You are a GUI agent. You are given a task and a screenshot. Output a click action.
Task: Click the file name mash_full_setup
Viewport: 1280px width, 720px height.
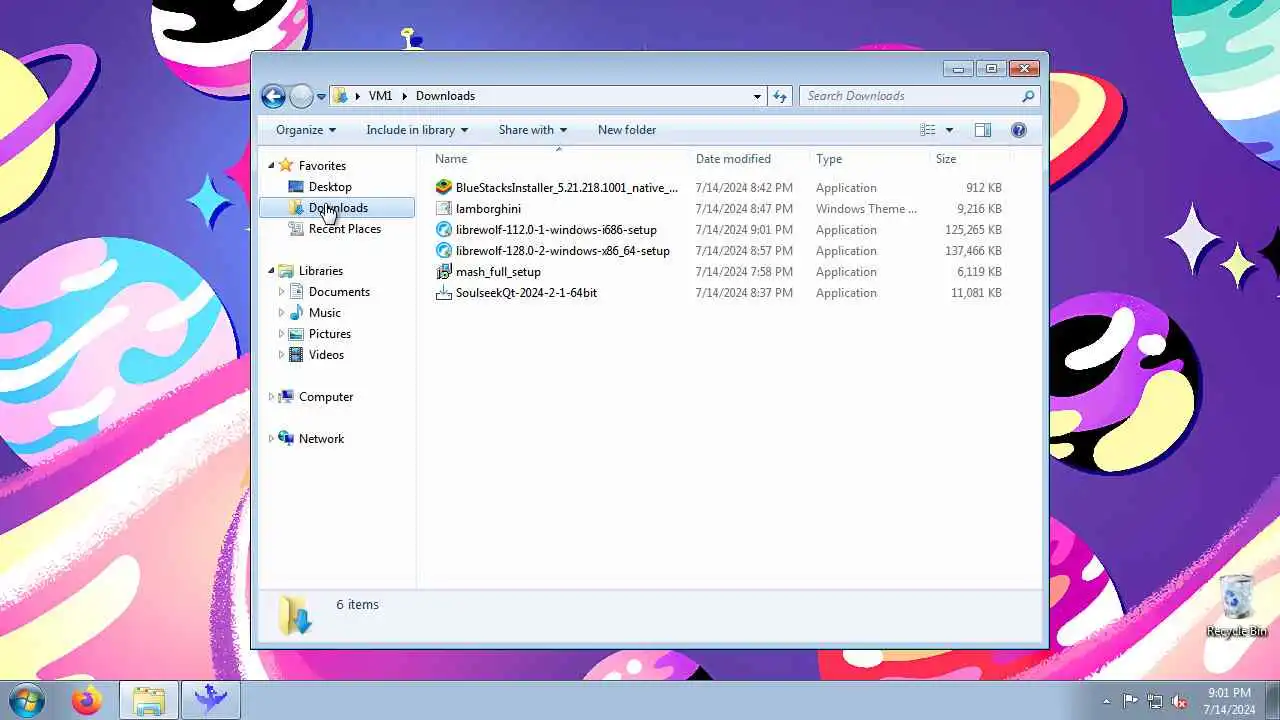pyautogui.click(x=498, y=272)
